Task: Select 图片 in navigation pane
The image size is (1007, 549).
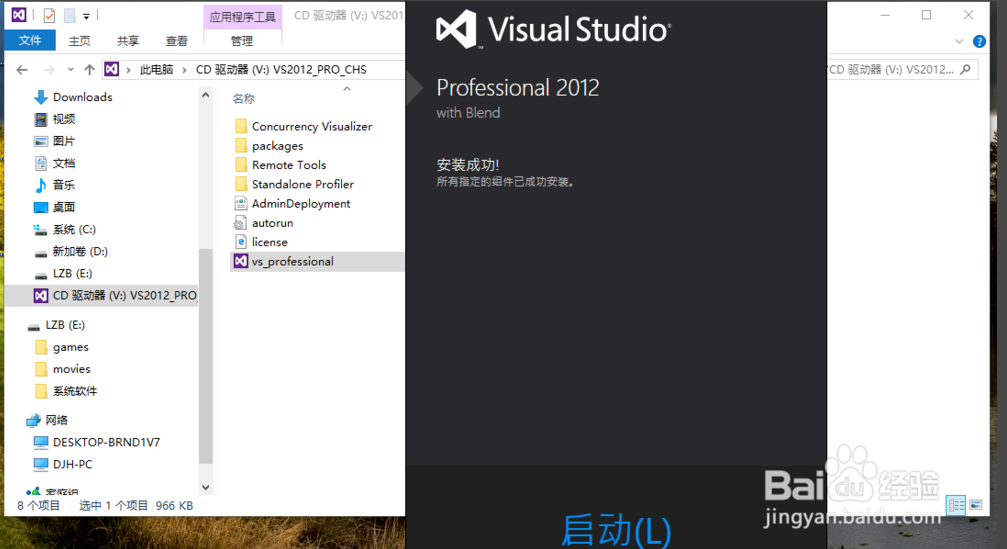Action: [x=64, y=141]
